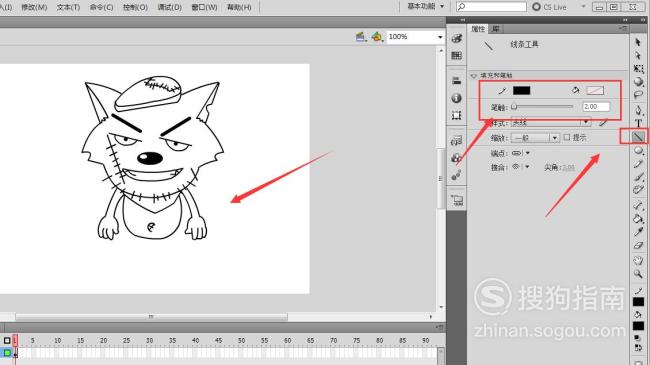The image size is (650, 365).
Task: Click the fill color none swatch
Action: click(595, 90)
